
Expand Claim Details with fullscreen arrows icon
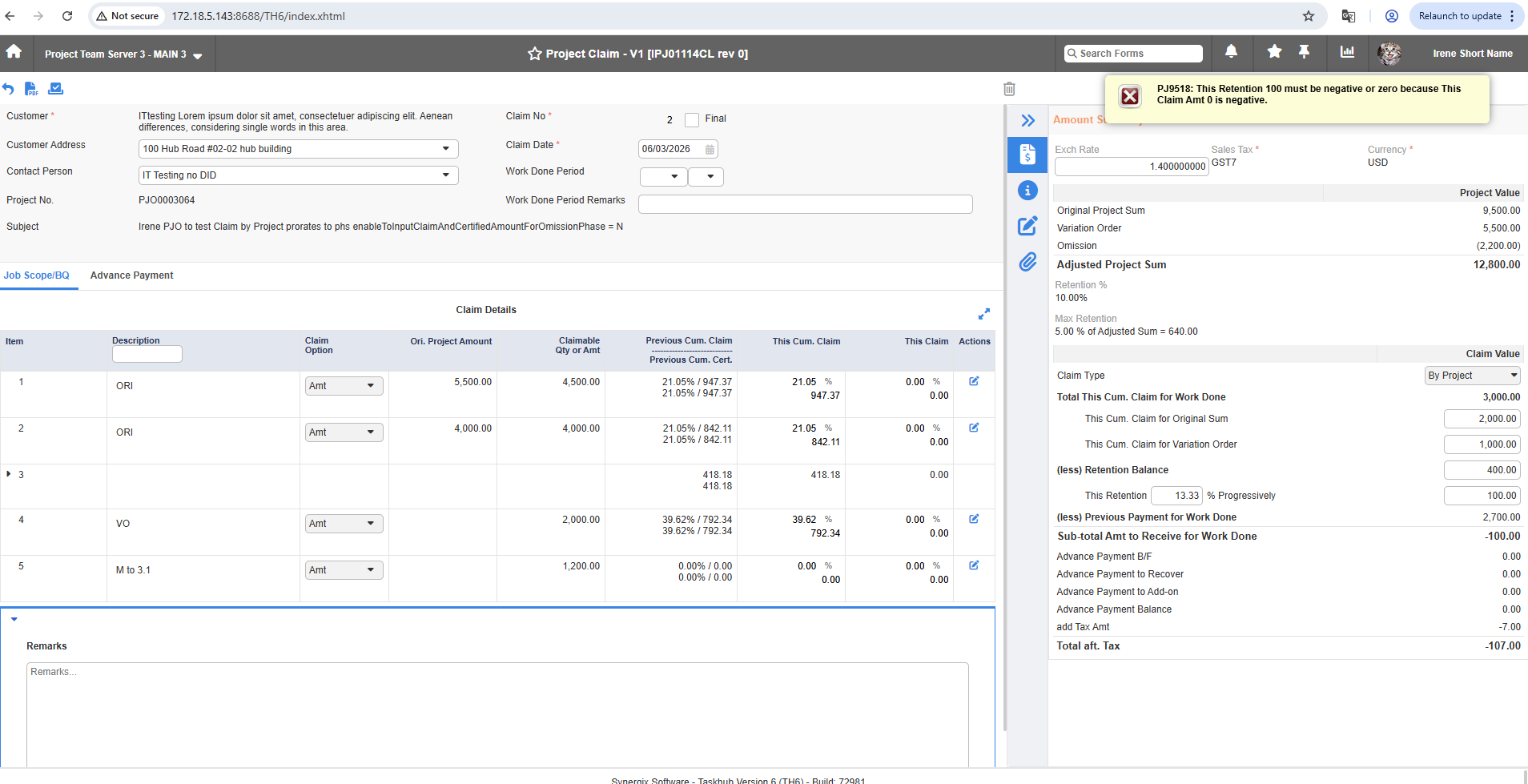pos(984,314)
